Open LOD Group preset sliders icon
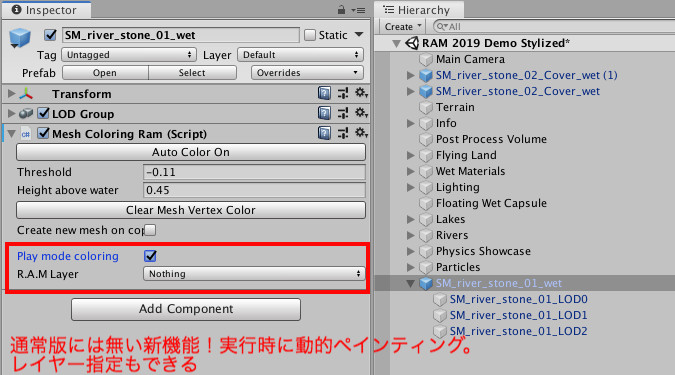The image size is (675, 375). tap(343, 113)
